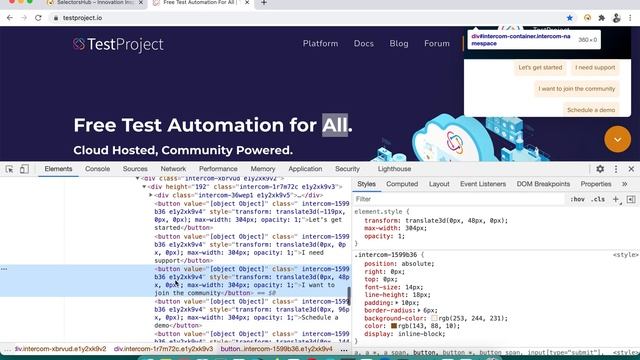Click the browser forward arrow
The width and height of the screenshot is (640, 360).
[x=24, y=18]
